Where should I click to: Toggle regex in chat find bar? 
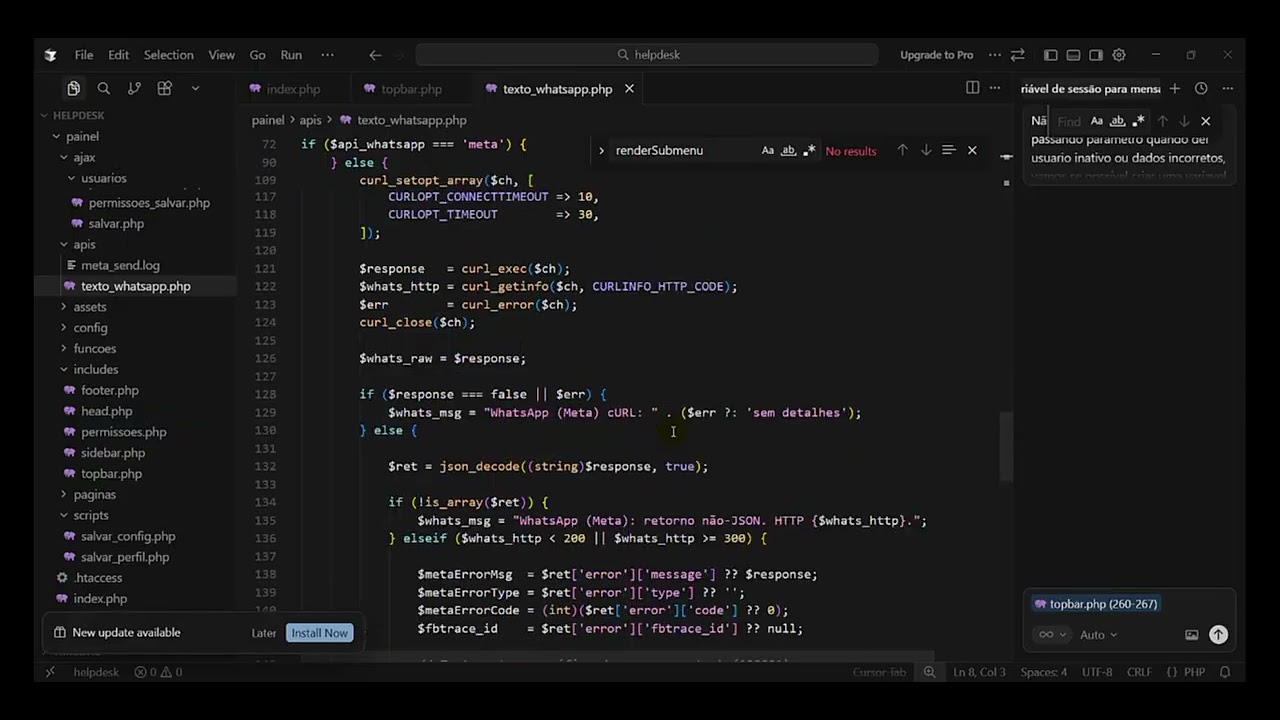[x=1138, y=121]
